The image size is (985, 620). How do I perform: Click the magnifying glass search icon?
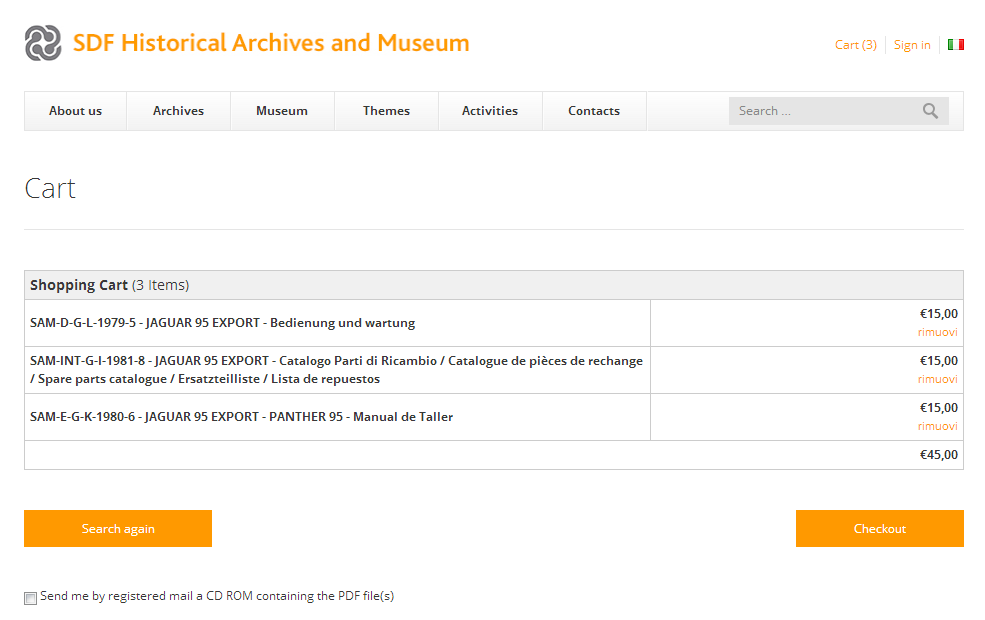(930, 111)
